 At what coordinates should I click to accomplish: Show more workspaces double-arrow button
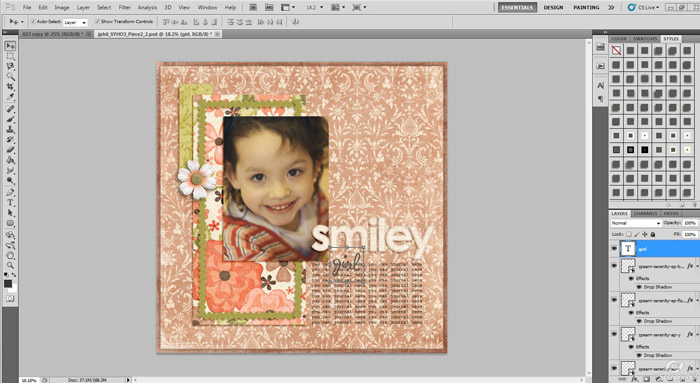click(x=611, y=7)
